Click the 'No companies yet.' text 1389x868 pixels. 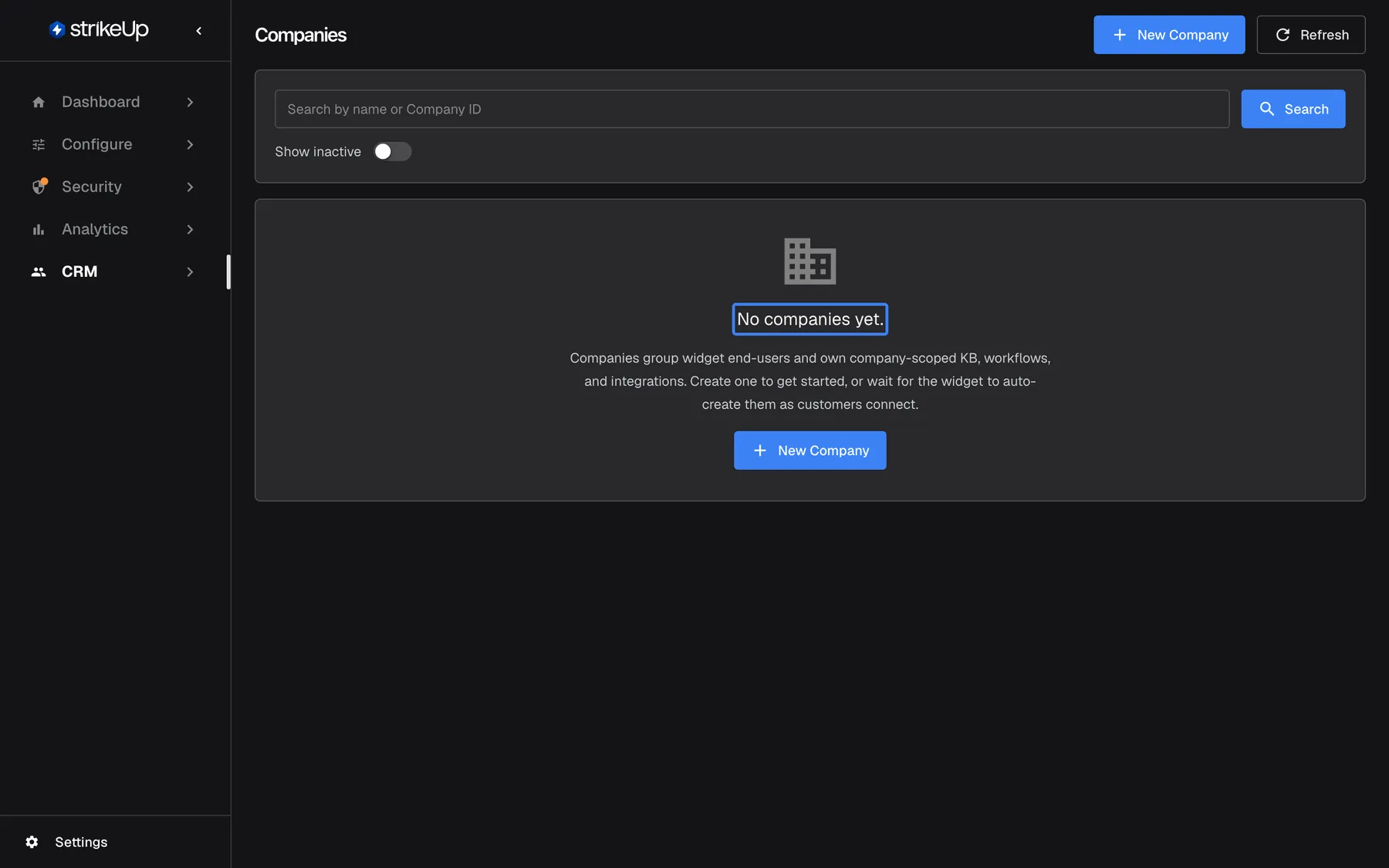[x=810, y=319]
